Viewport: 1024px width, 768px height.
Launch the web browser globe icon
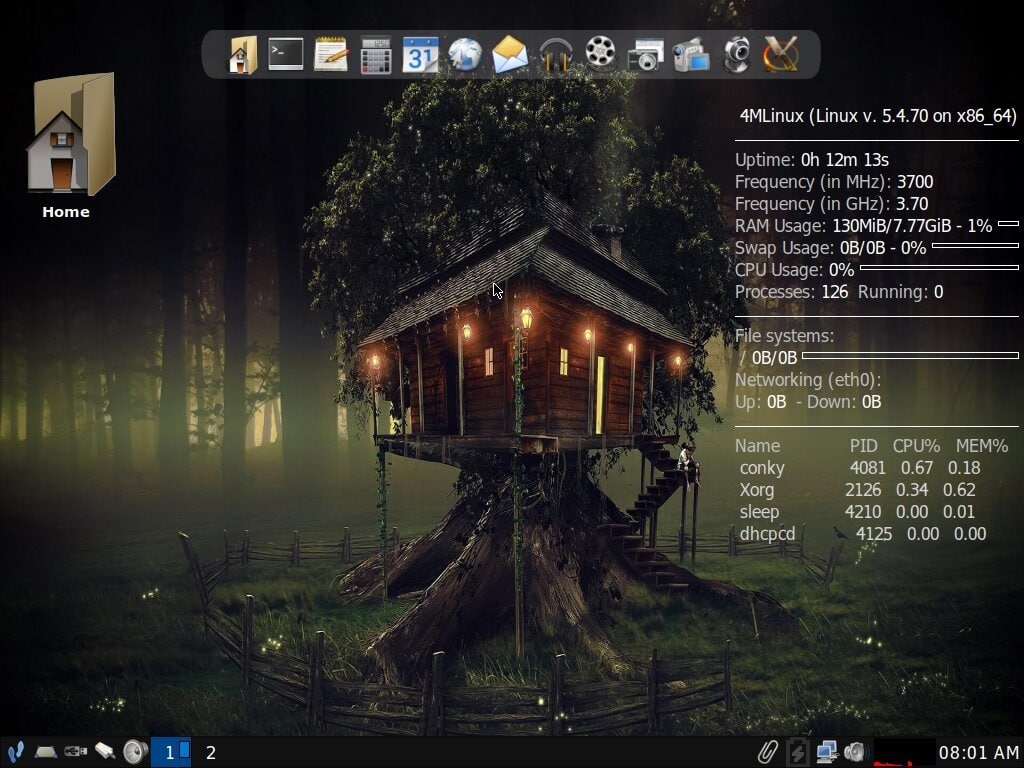[465, 54]
